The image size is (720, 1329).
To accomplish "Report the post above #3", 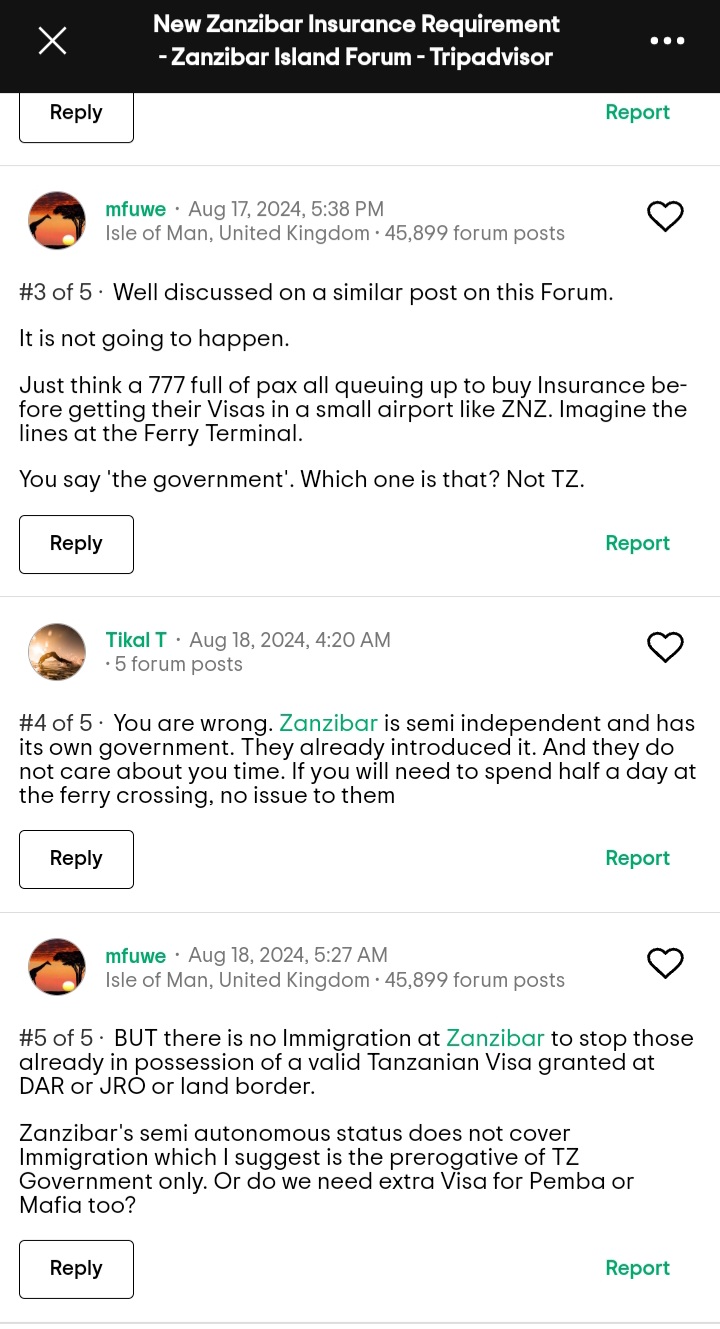I will 637,112.
